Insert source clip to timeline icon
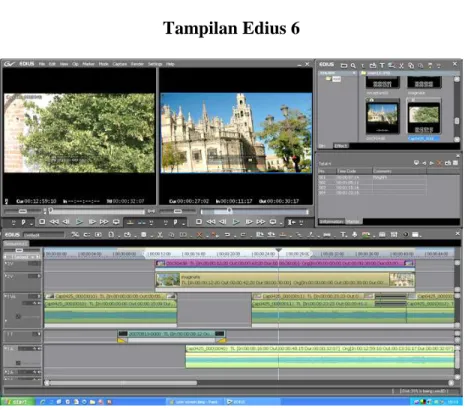This screenshot has width=465, height=410. [x=131, y=222]
